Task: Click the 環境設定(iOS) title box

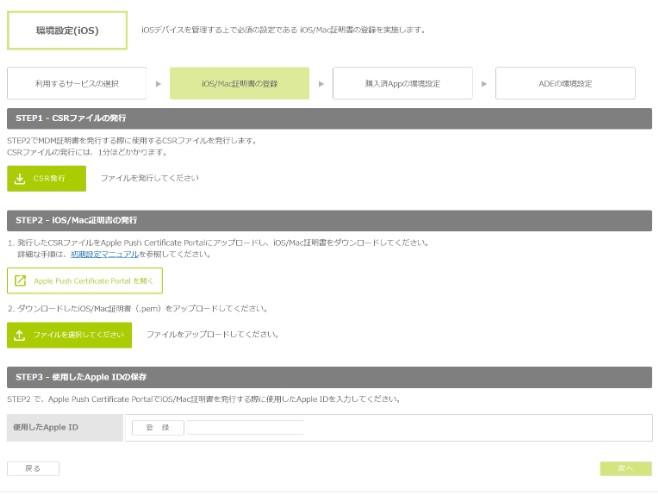Action: (x=67, y=30)
